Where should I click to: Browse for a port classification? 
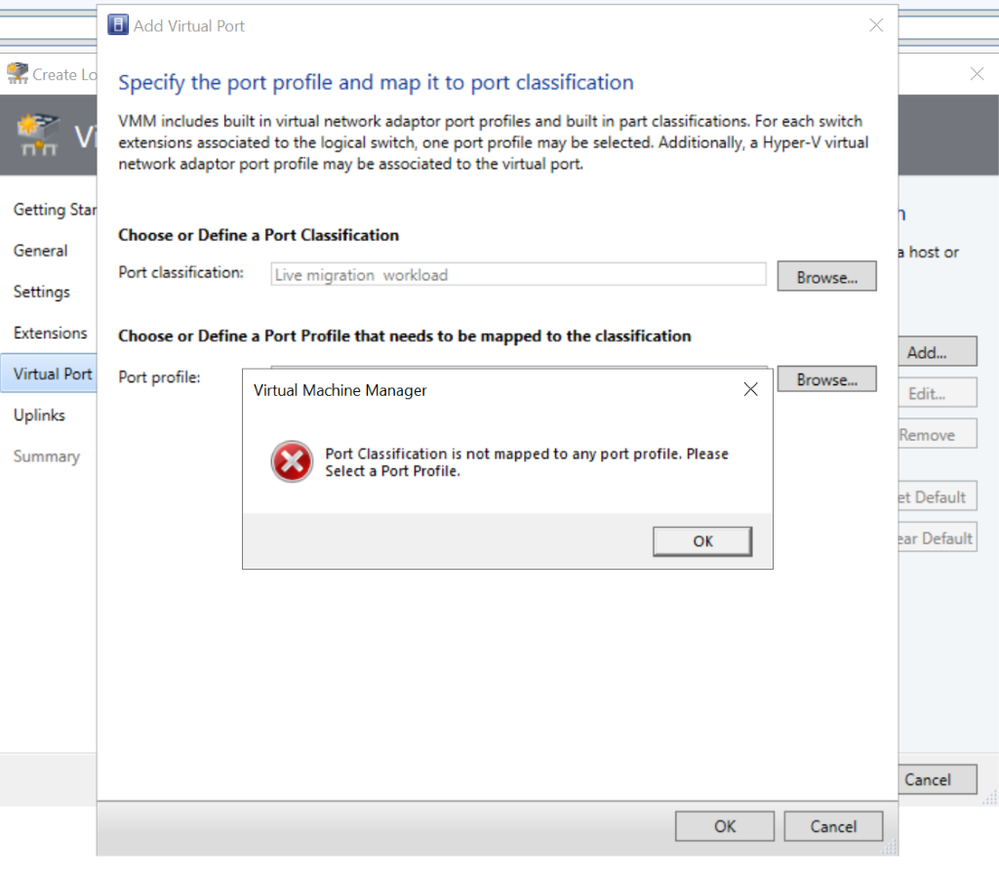click(826, 277)
